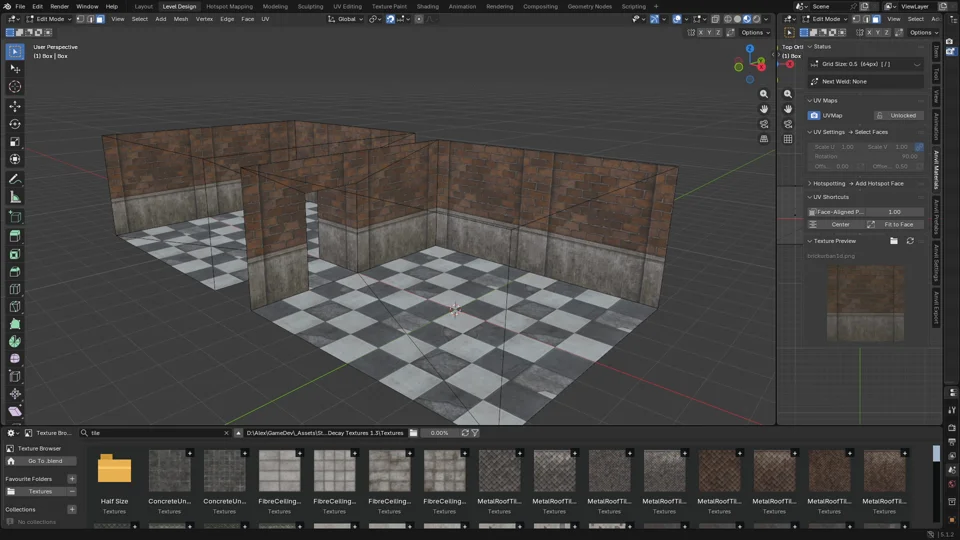Activate the Spin tool
The height and width of the screenshot is (540, 960).
(x=15, y=342)
